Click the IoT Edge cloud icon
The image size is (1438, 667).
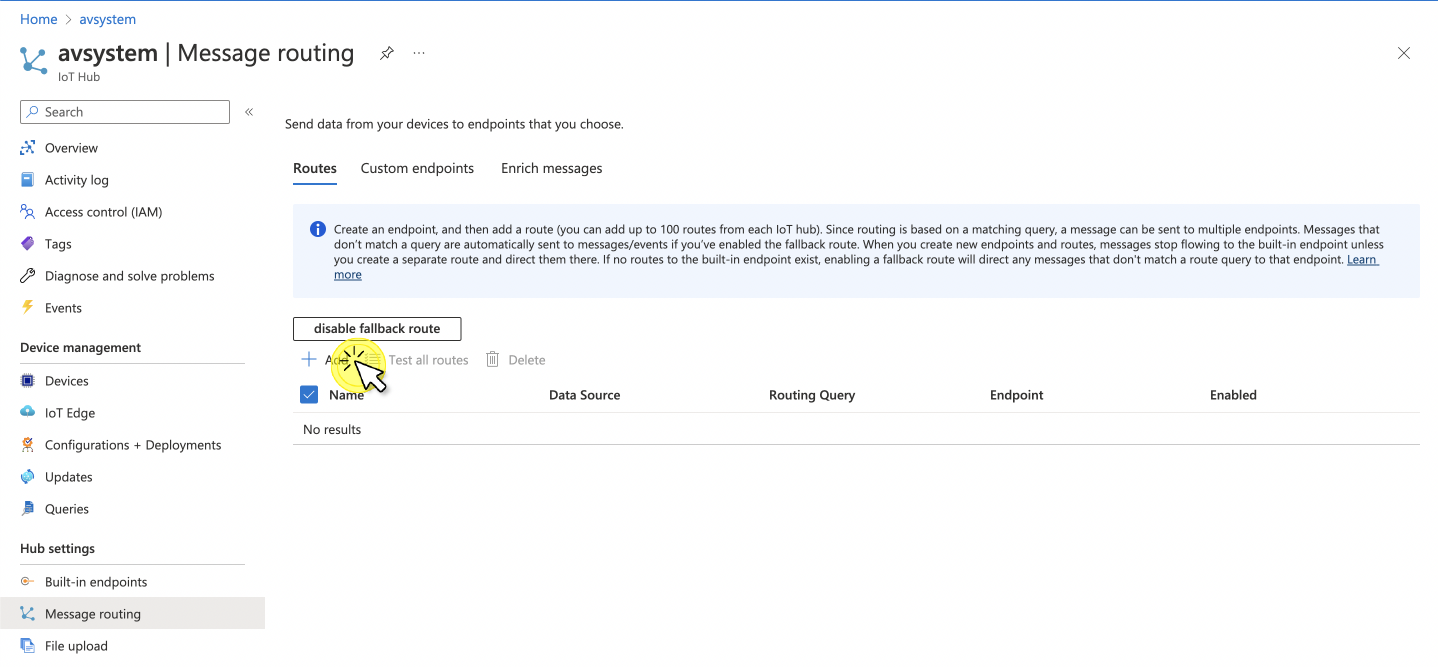click(28, 413)
